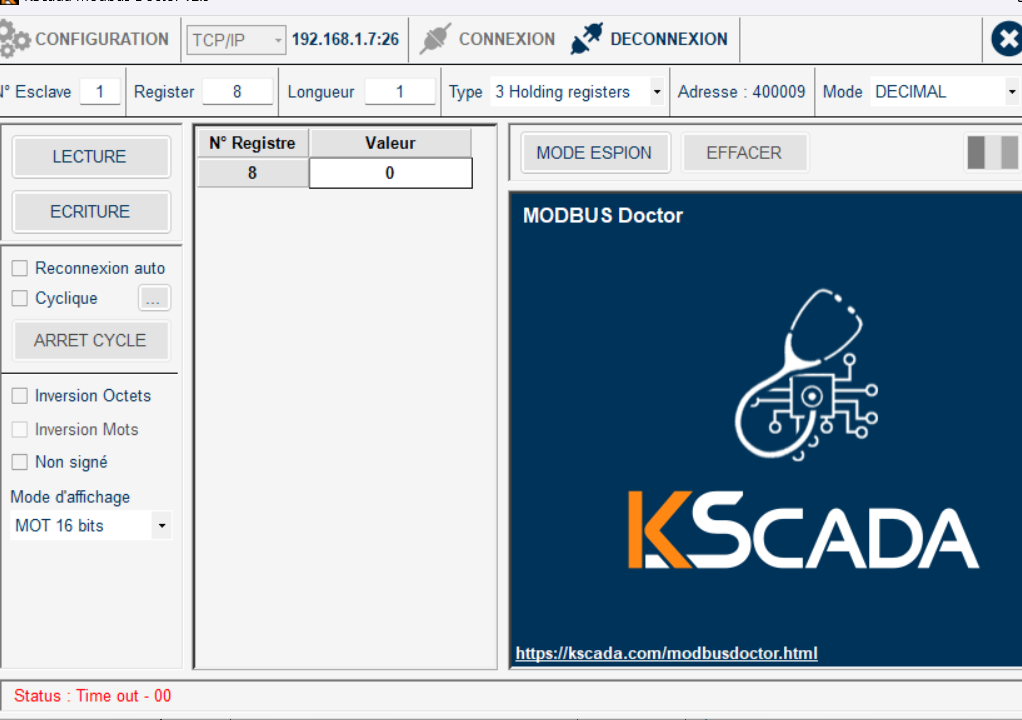Click the ECRITURE button
Screen dimensions: 1022x720
click(91, 212)
